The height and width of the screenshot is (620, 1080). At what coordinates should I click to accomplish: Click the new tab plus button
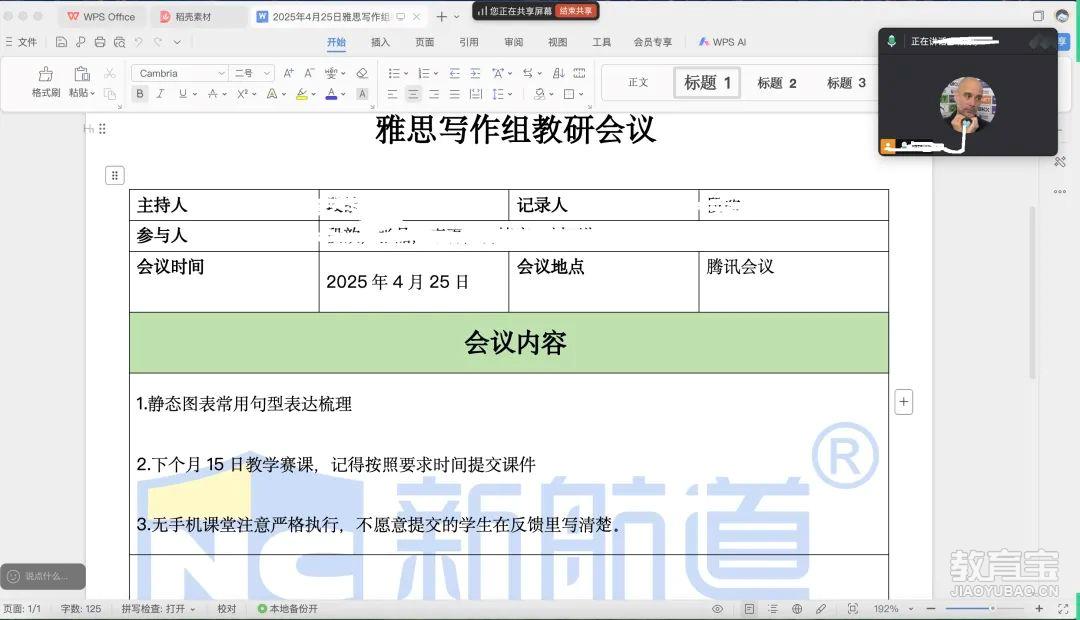[x=442, y=17]
